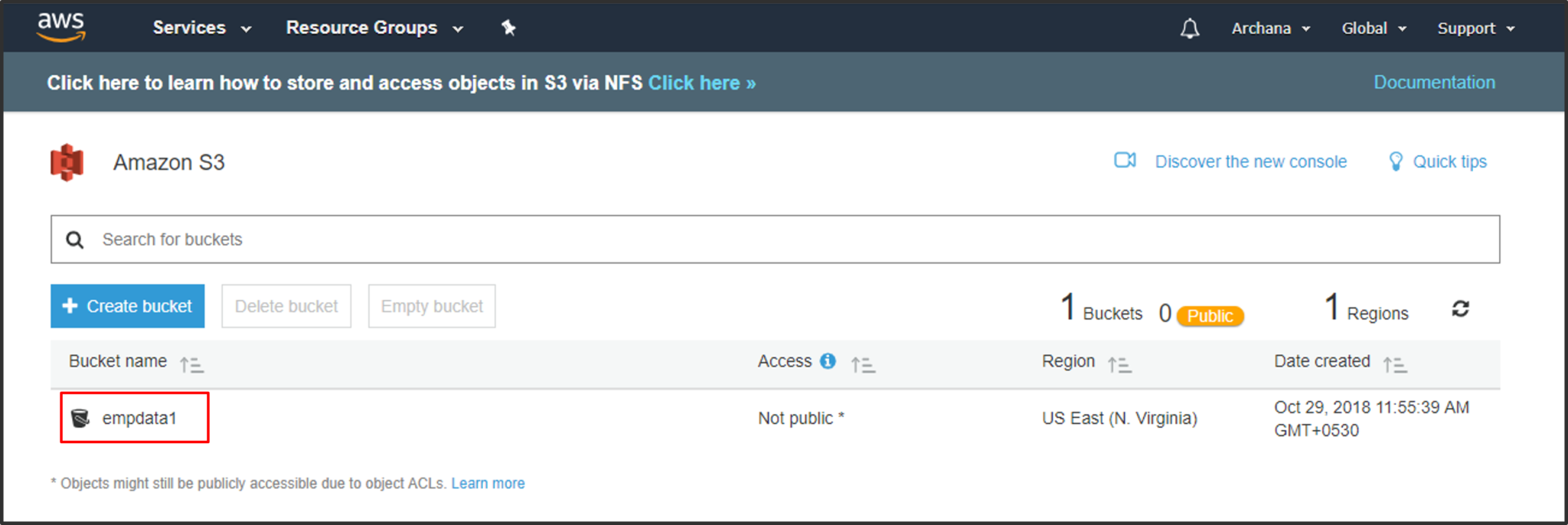The width and height of the screenshot is (1568, 525).
Task: Click the Delete bucket button
Action: [286, 306]
